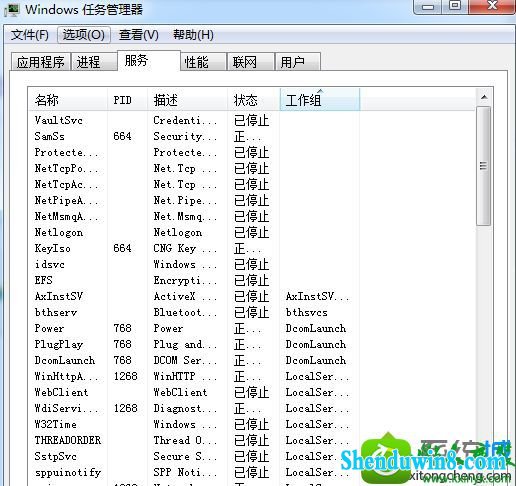
Task: Close the Task Manager window
Action: click(492, 6)
